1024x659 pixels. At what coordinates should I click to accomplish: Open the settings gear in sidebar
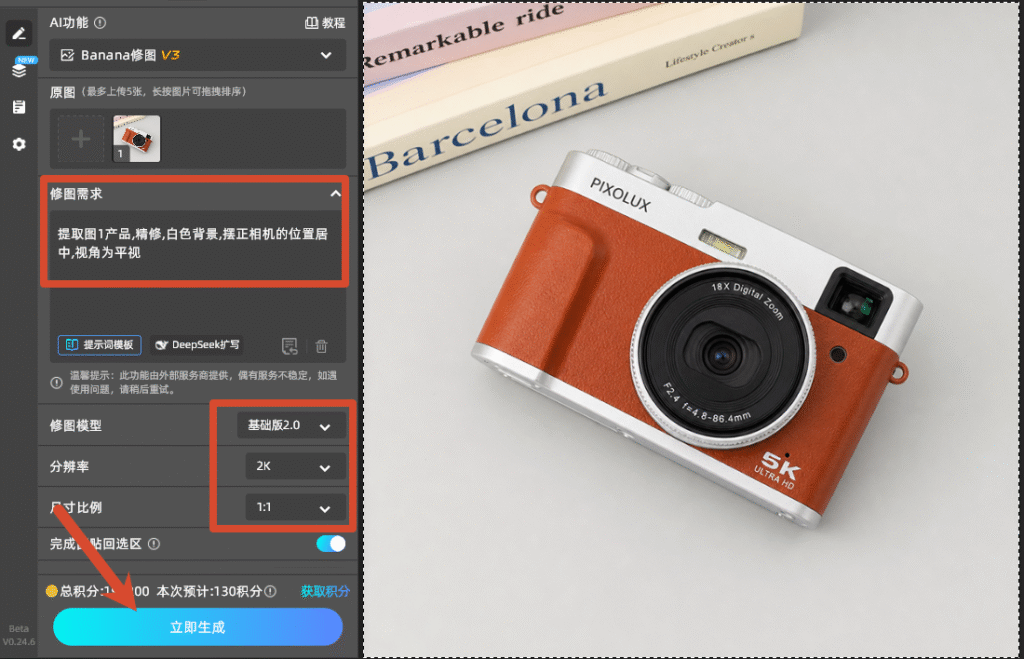tap(19, 144)
